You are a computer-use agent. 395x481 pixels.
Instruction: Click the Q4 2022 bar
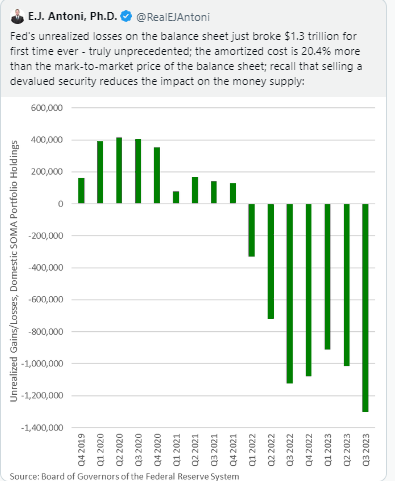click(x=309, y=290)
